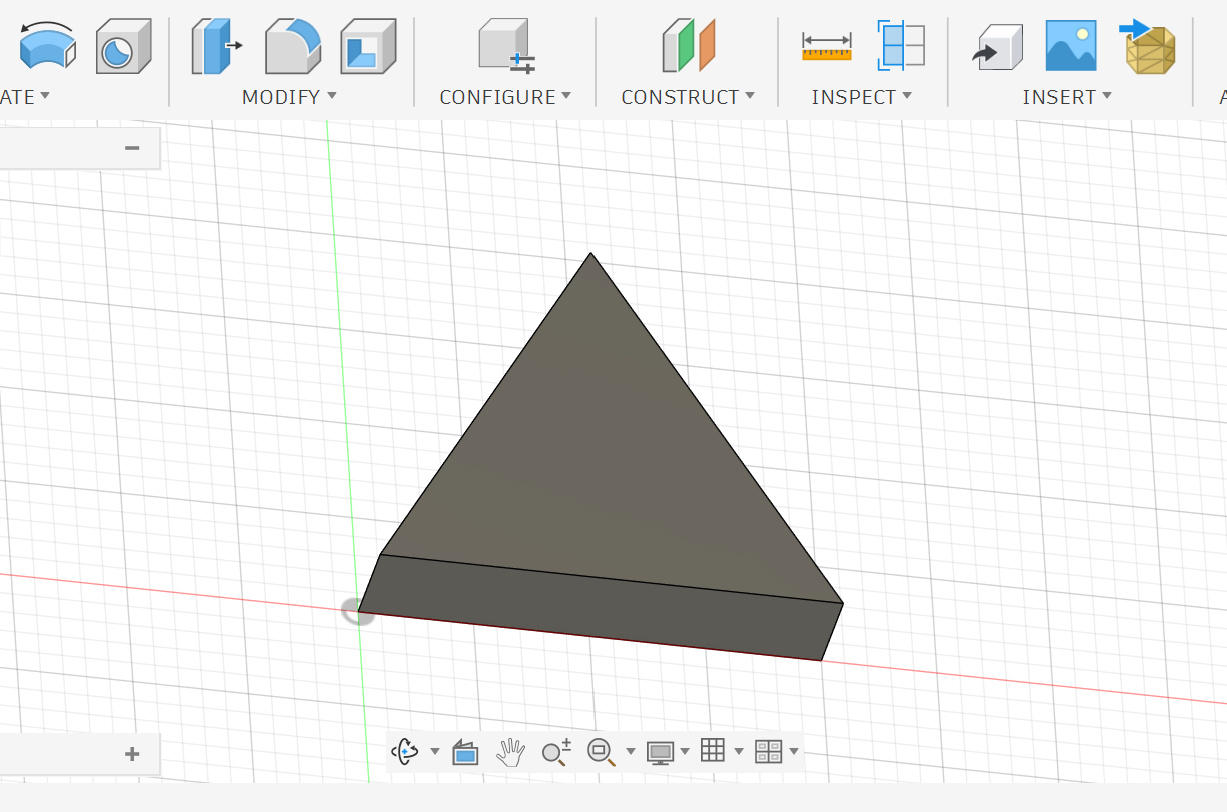Open the INSERT dropdown menu

pos(1067,97)
